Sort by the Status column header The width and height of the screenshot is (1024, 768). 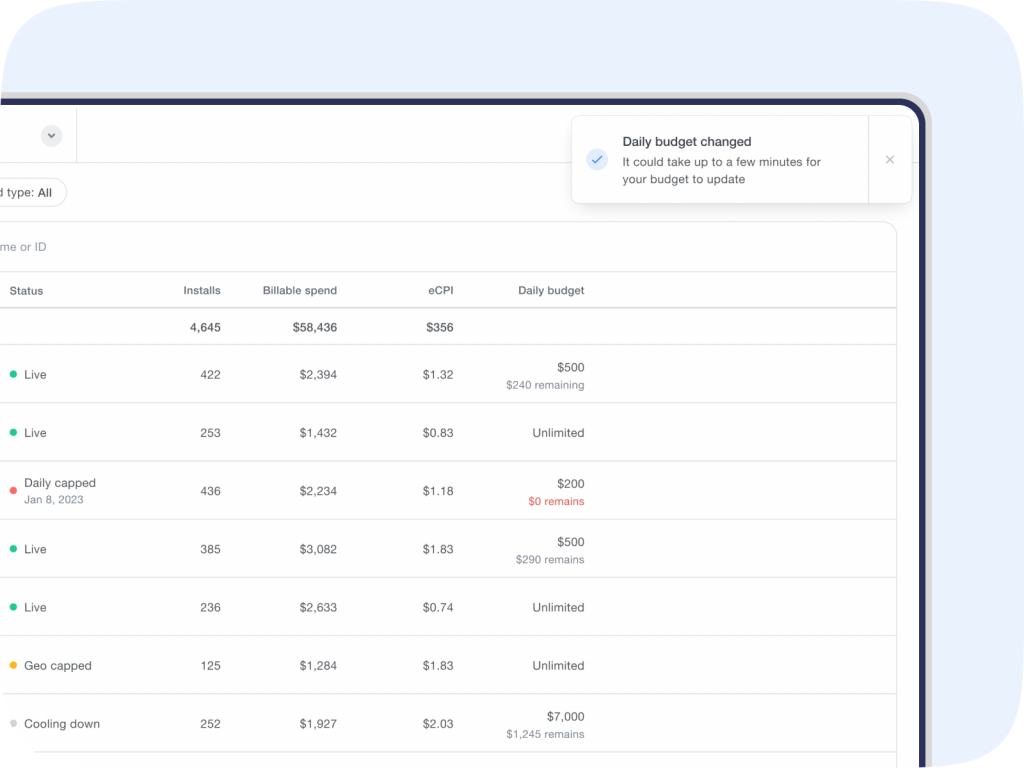click(x=26, y=291)
